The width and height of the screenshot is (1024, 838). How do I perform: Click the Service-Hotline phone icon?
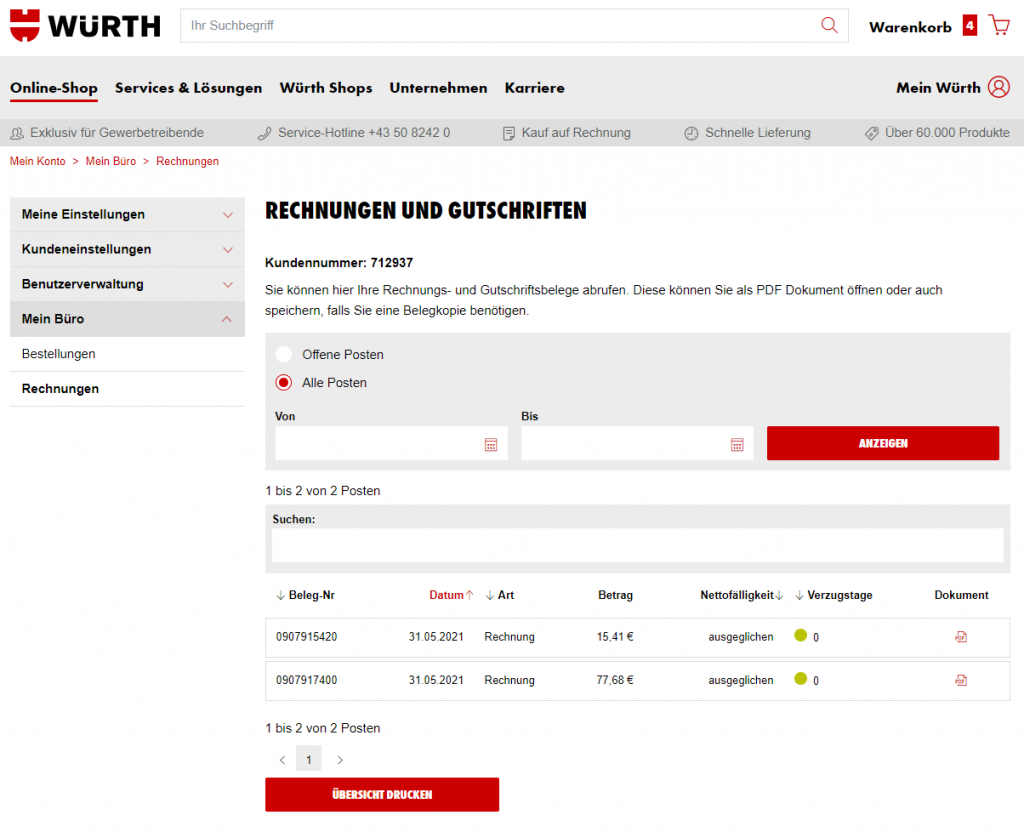click(264, 133)
